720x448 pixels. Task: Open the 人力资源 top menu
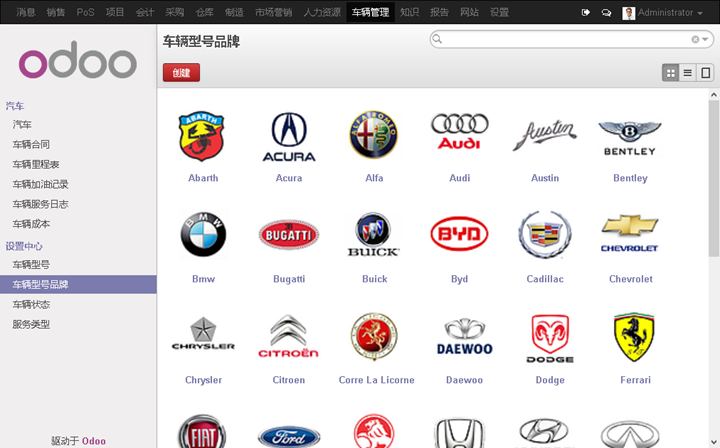click(x=322, y=12)
